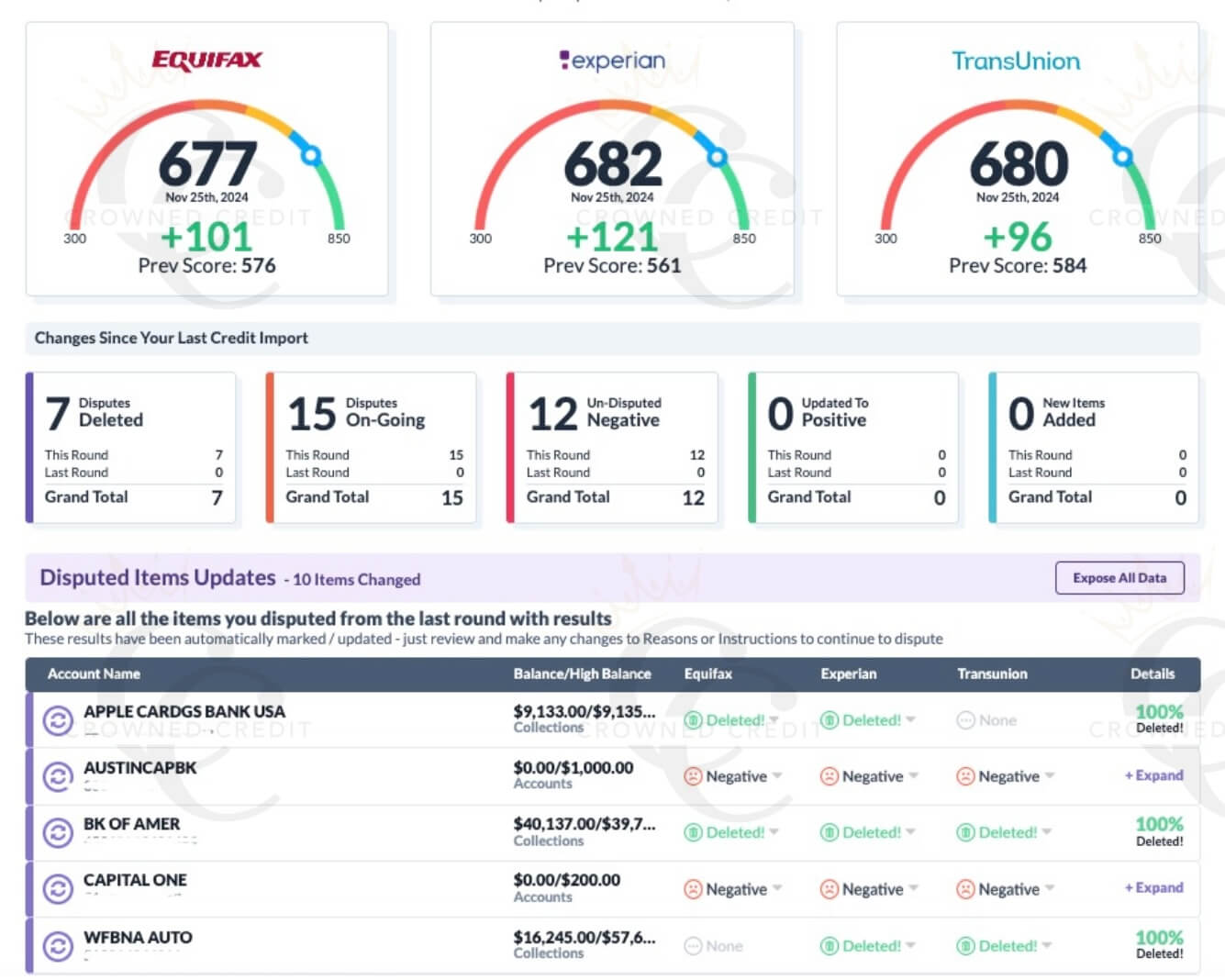Click the Experian column header
The height and width of the screenshot is (980, 1225).
[x=849, y=674]
